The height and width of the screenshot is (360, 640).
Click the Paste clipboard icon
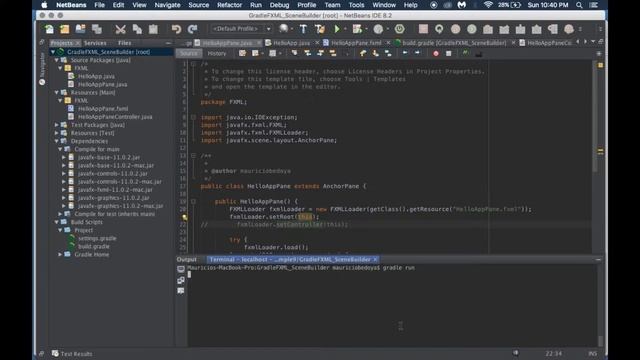[x=153, y=29]
